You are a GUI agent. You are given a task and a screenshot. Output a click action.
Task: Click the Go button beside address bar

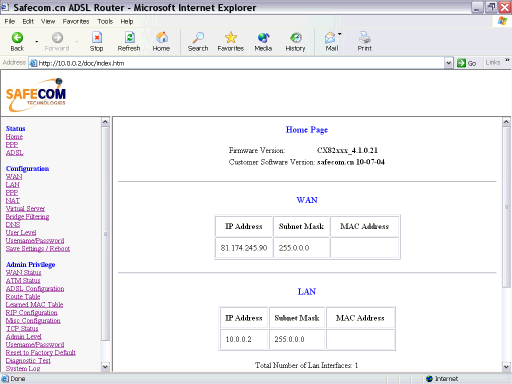[467, 63]
